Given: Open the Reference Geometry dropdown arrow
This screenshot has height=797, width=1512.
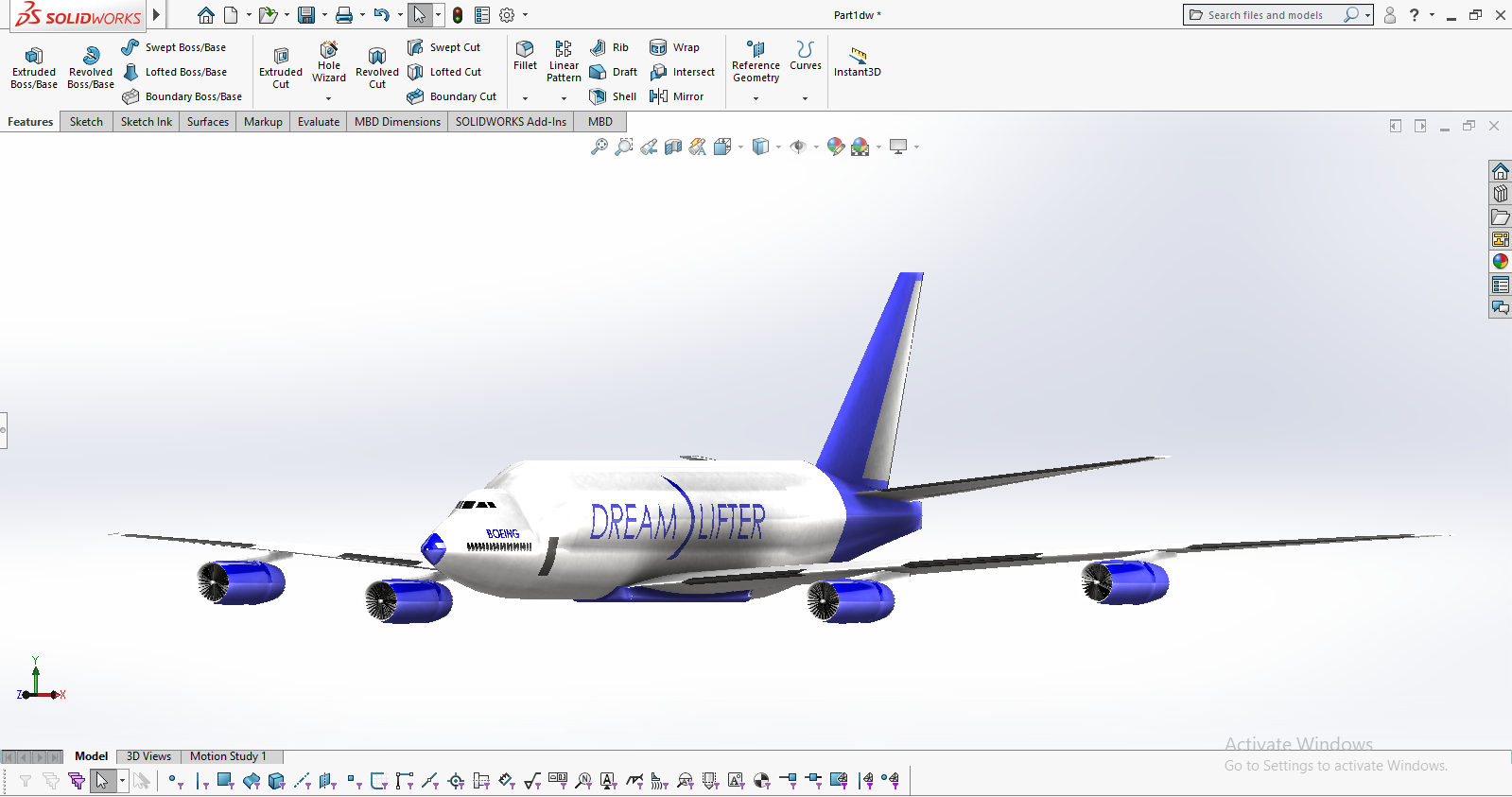Looking at the screenshot, I should pyautogui.click(x=756, y=98).
